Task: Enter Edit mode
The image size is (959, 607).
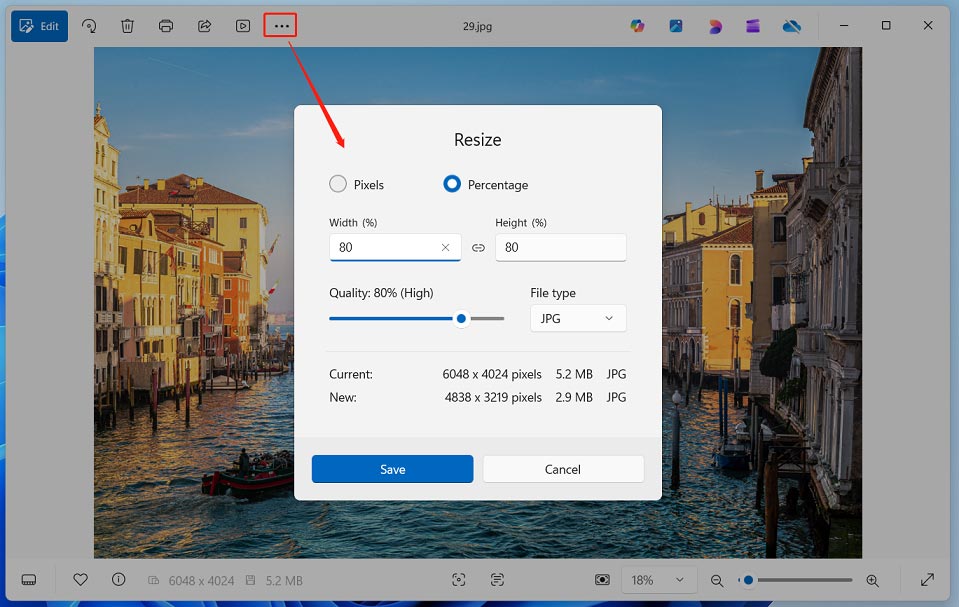Action: click(x=39, y=25)
